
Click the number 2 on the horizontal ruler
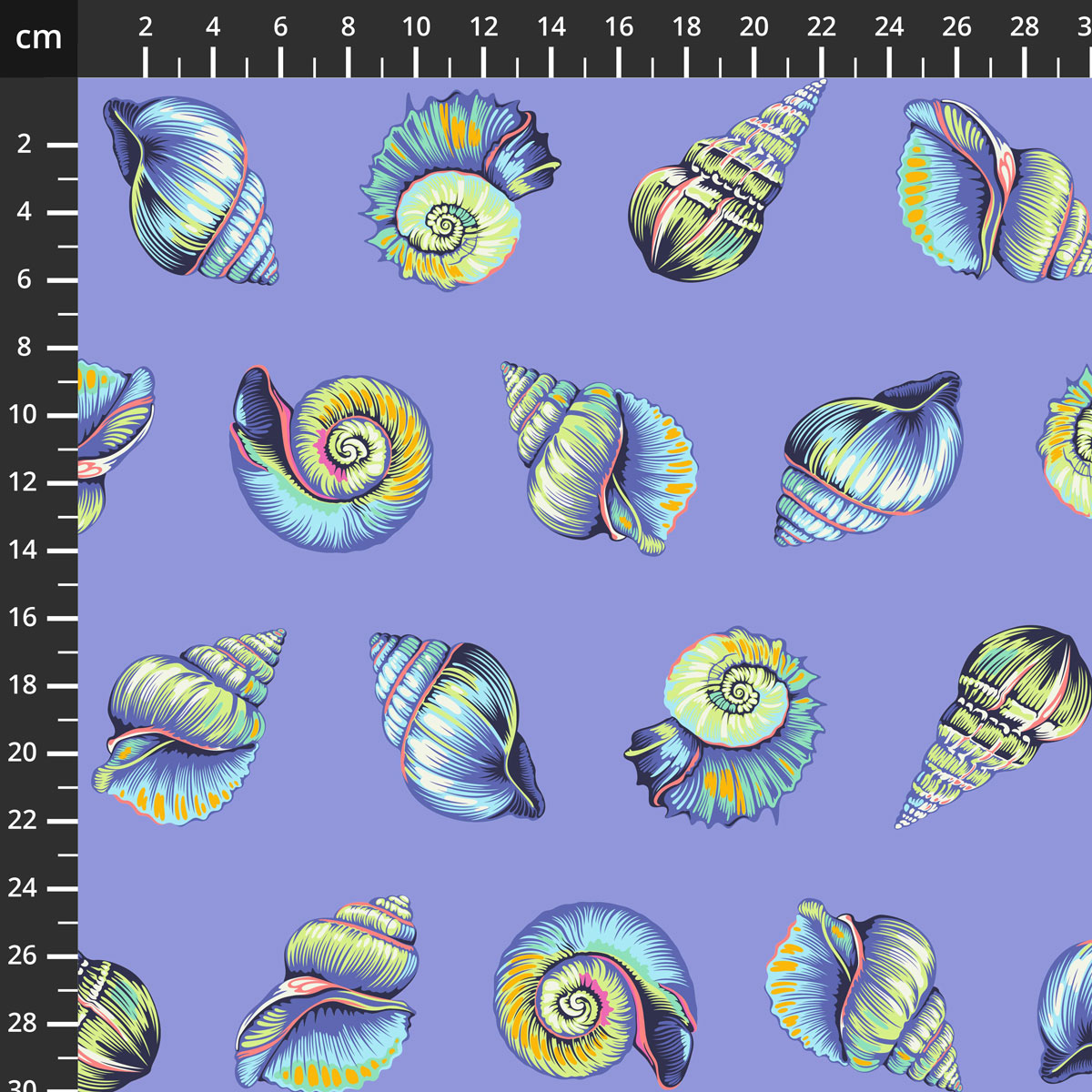[x=146, y=26]
